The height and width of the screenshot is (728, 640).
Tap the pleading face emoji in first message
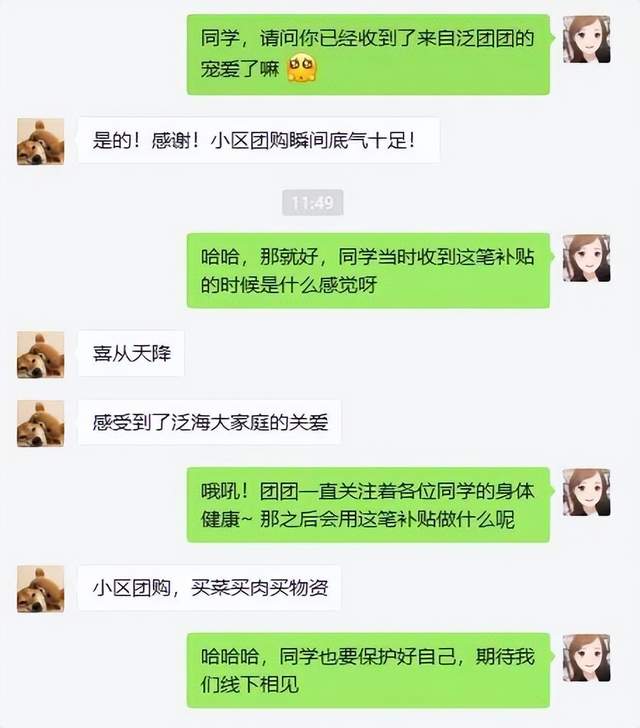pos(302,68)
